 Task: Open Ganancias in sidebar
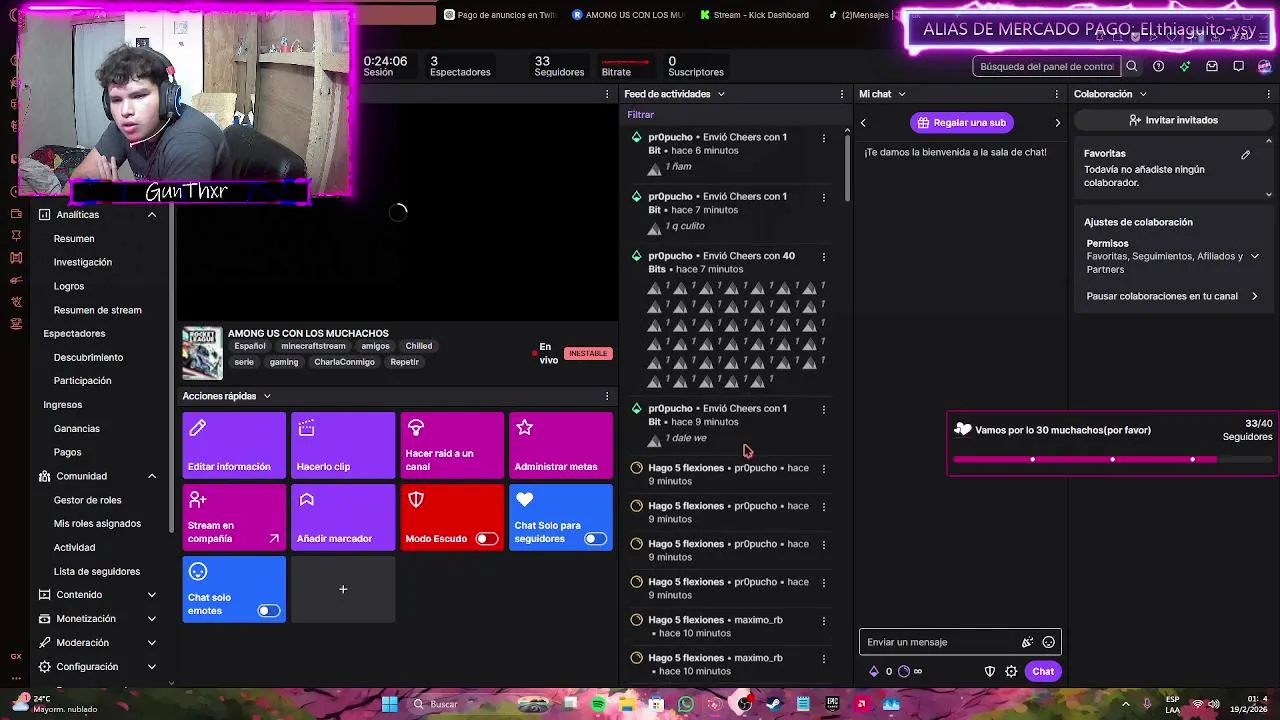76,428
